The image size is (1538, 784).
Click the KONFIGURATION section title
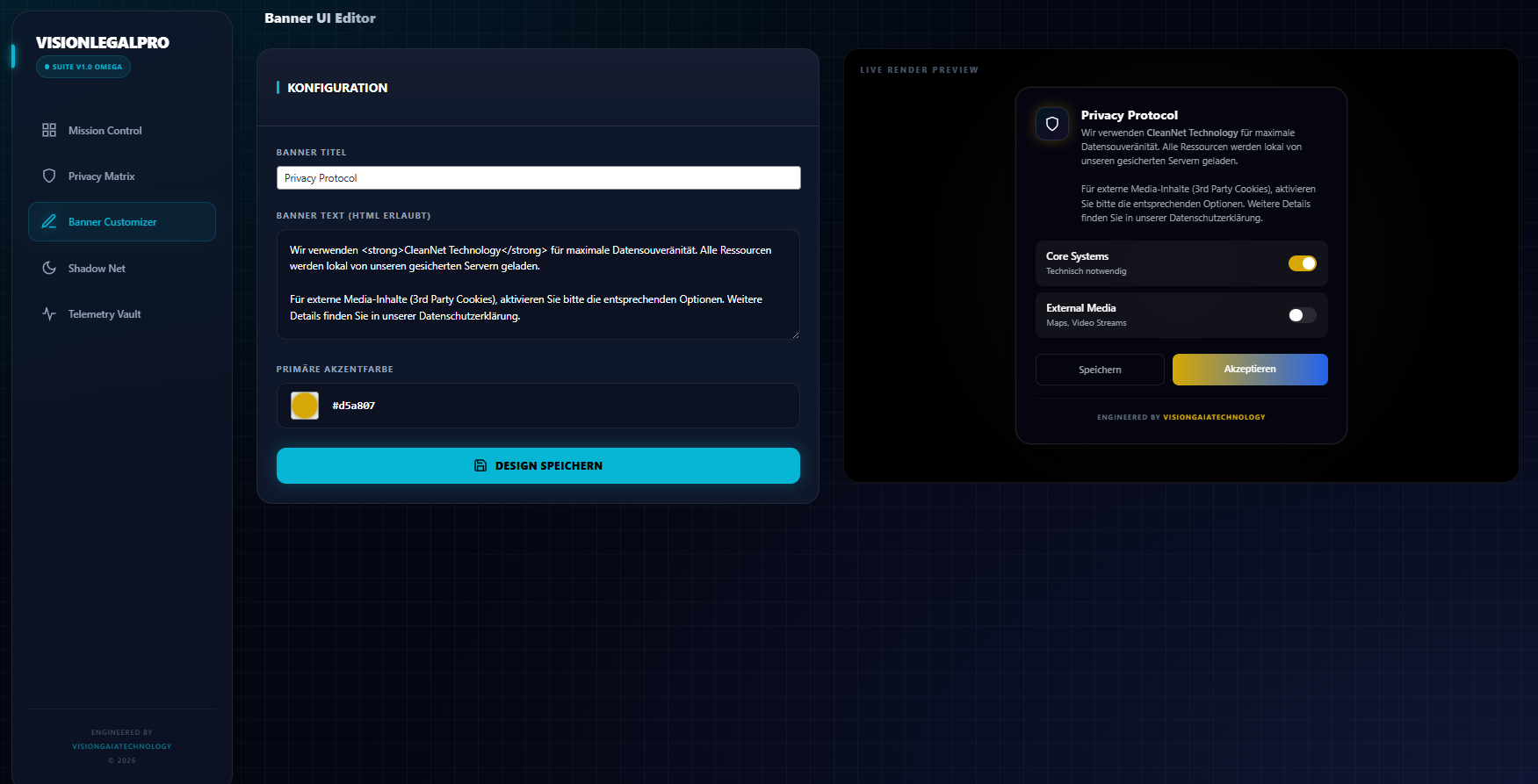[337, 88]
